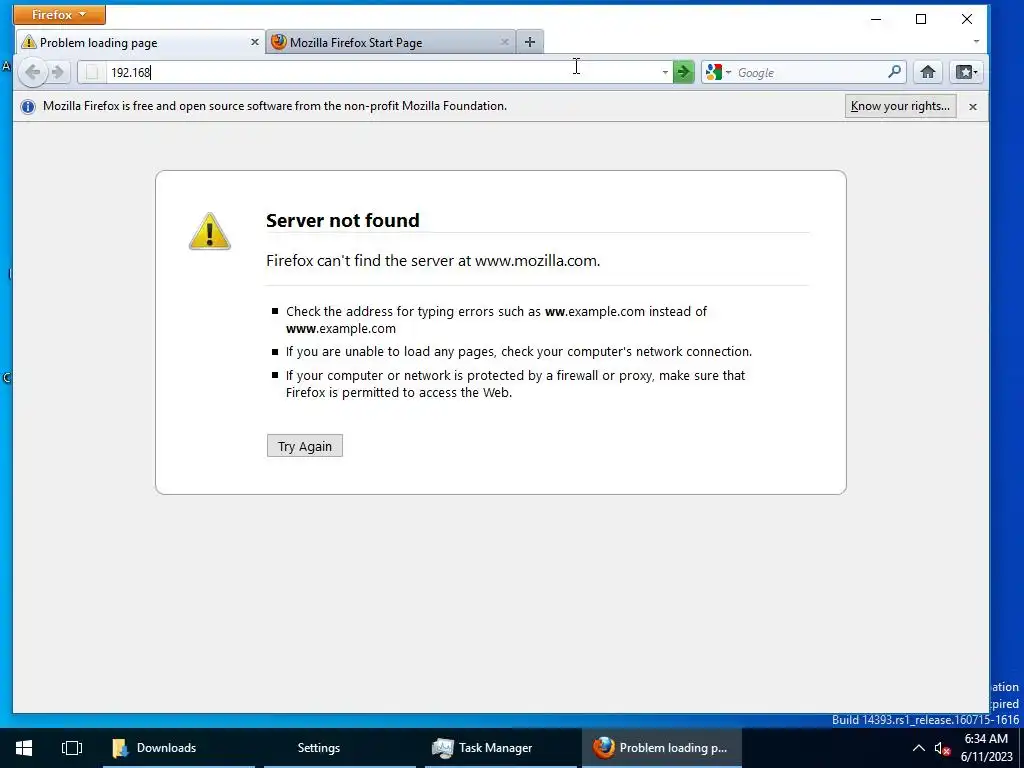This screenshot has height=768, width=1024.
Task: Click the muted volume tray icon
Action: 942,748
